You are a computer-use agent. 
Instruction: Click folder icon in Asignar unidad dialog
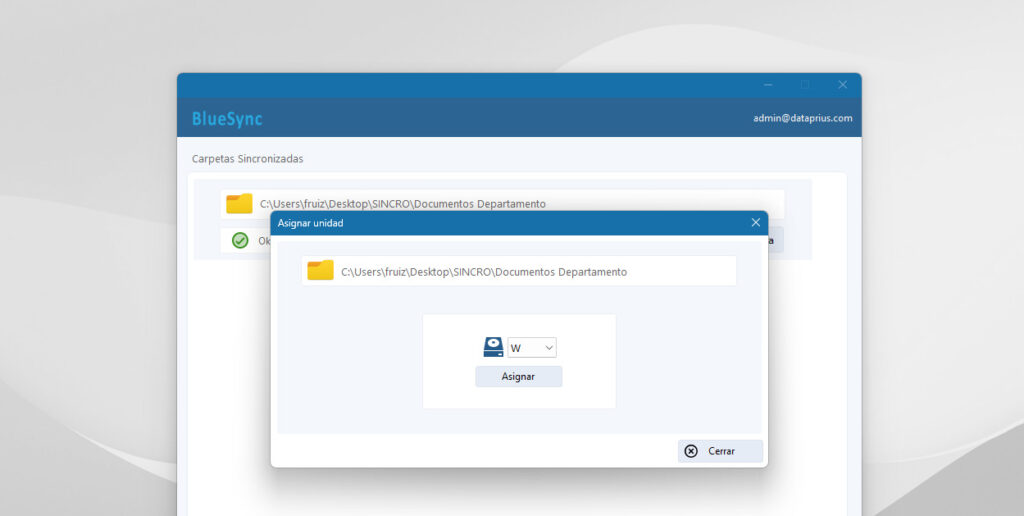[321, 270]
